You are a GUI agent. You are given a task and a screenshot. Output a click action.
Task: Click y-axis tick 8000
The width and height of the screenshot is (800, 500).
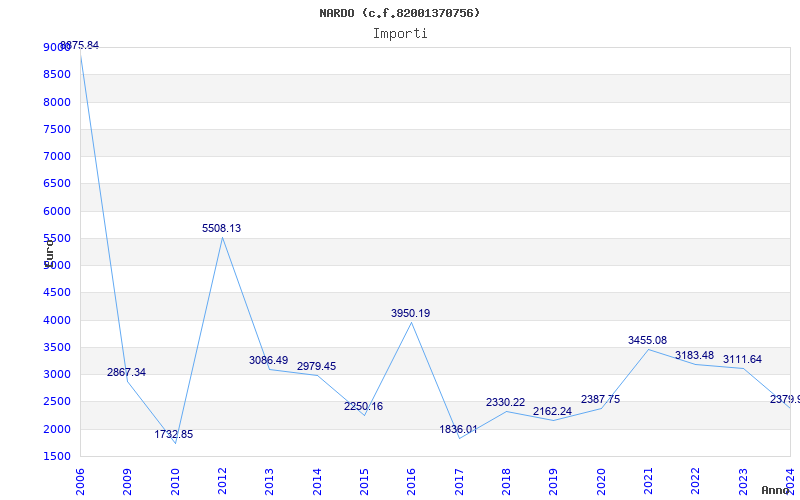pyautogui.click(x=57, y=102)
